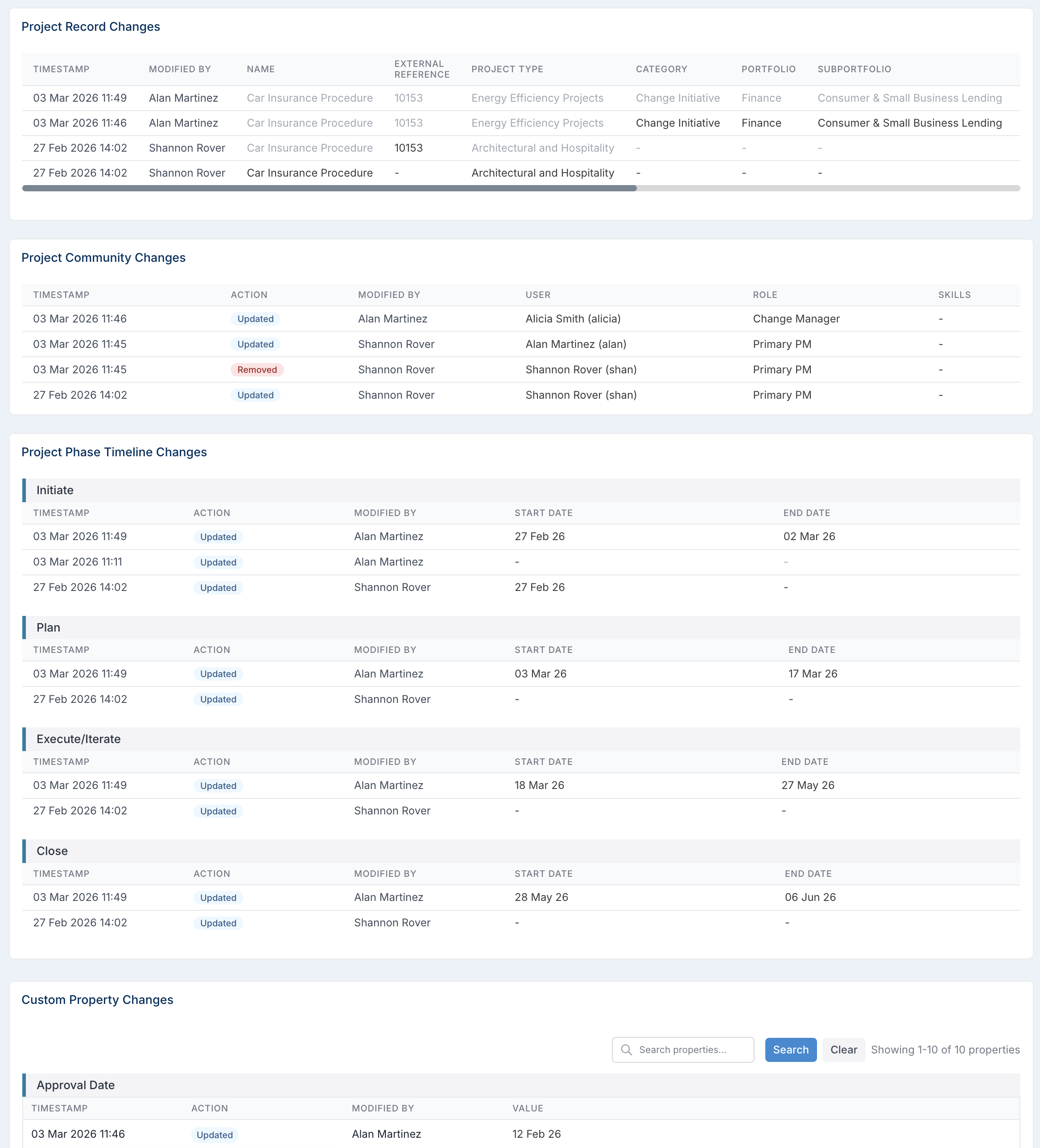
Task: Click the Project Record Changes heading
Action: tap(91, 27)
